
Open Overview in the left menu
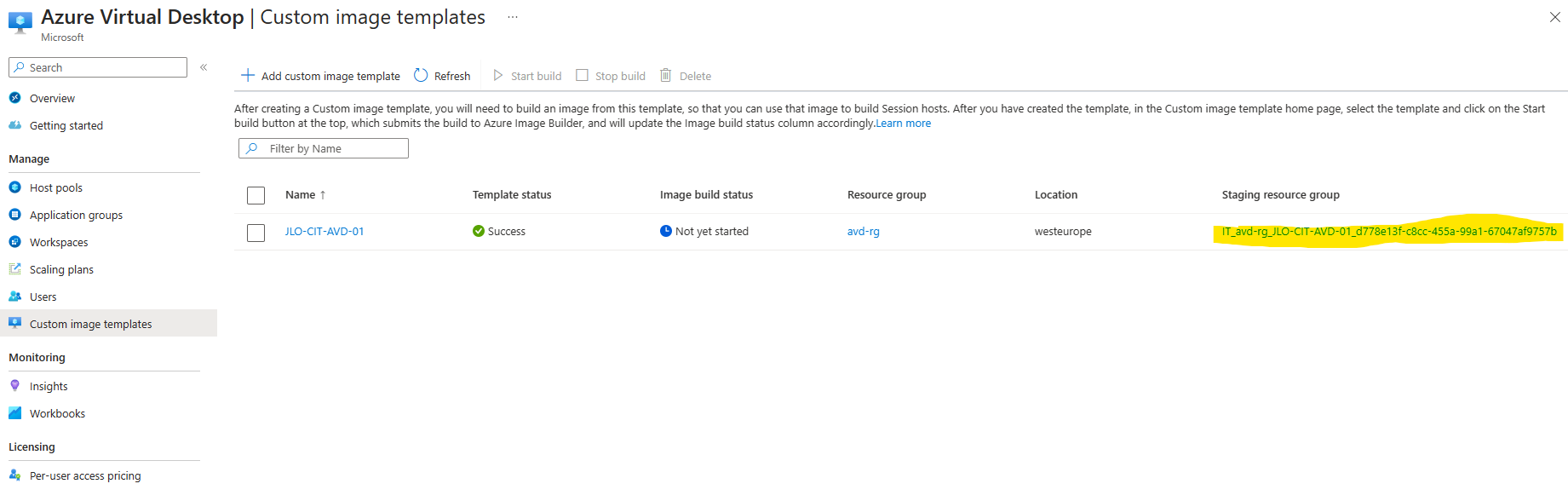point(52,98)
